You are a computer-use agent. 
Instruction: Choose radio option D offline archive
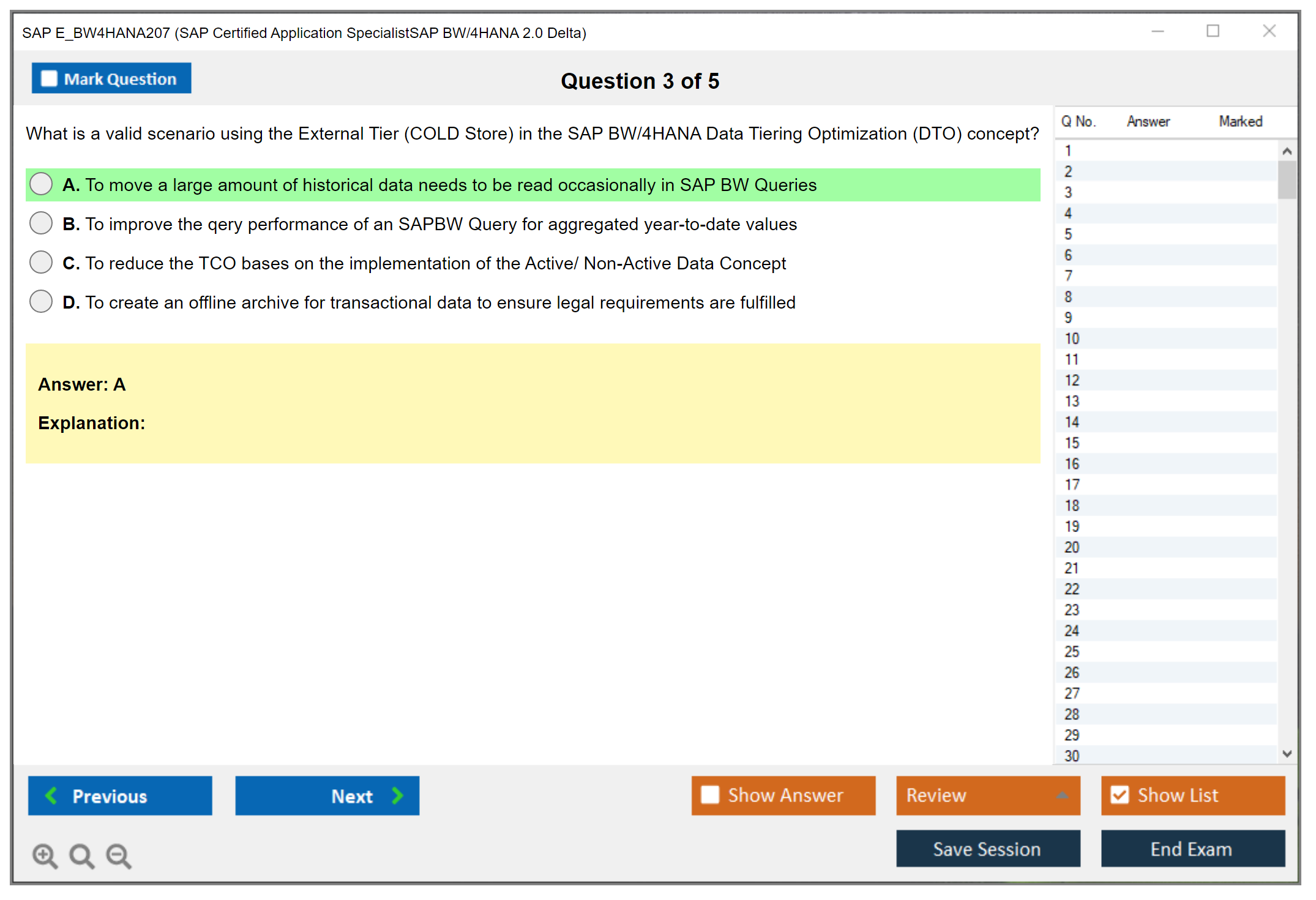(x=41, y=302)
